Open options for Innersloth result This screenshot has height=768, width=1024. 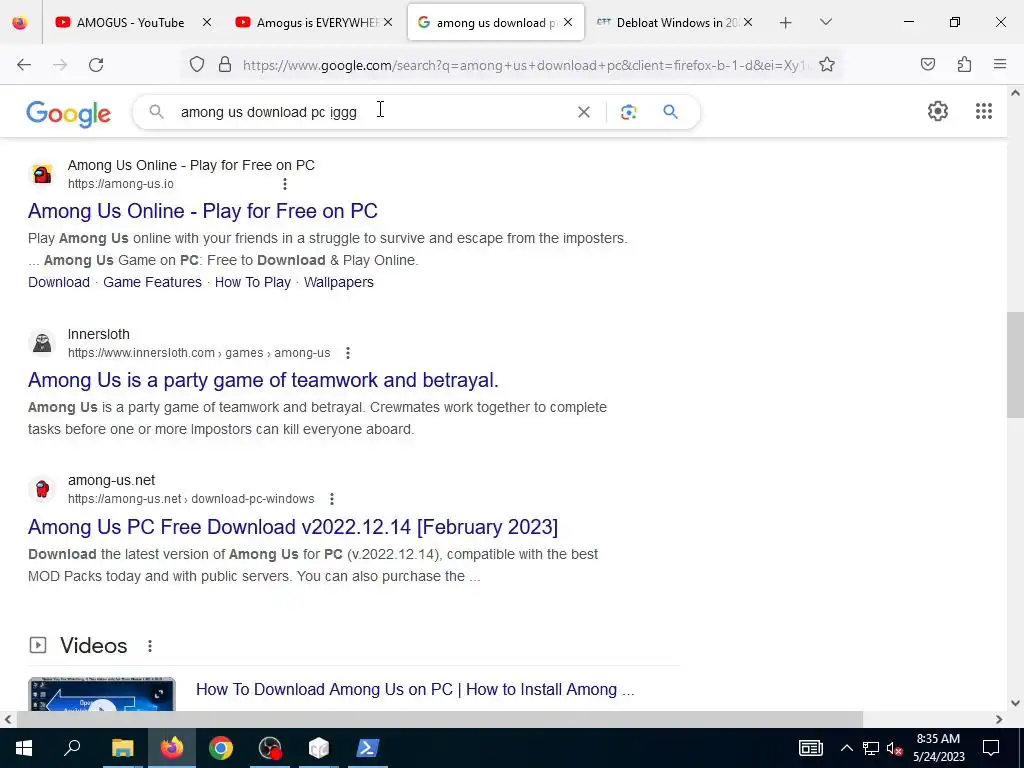(x=348, y=353)
